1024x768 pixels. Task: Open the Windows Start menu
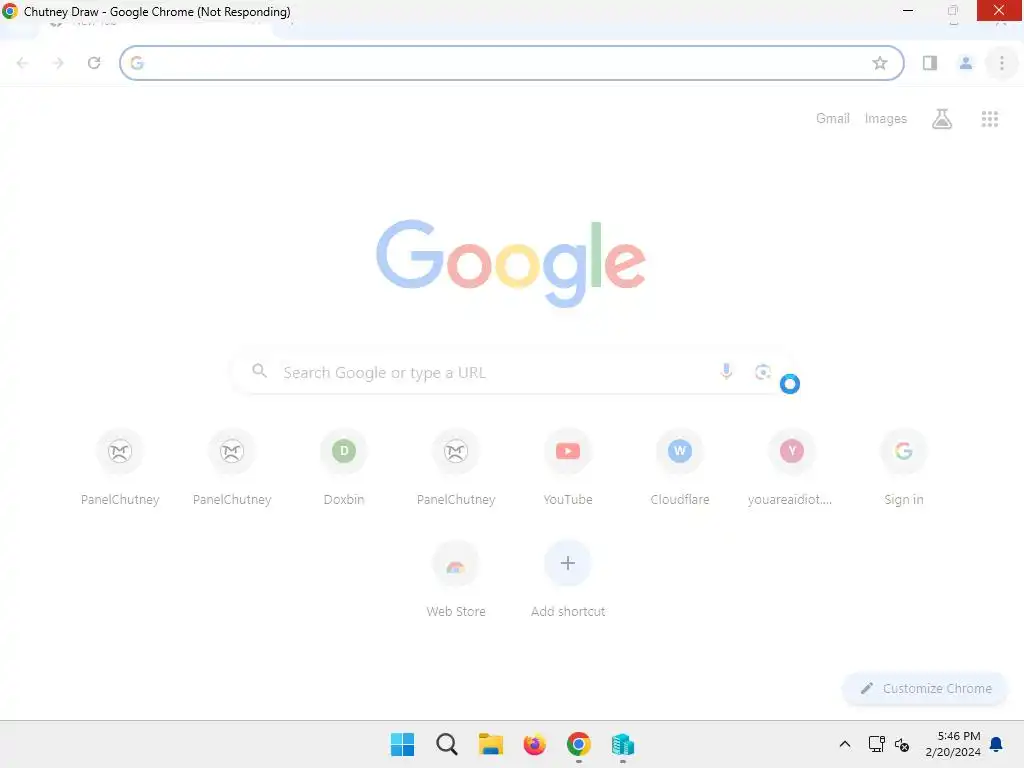(402, 744)
